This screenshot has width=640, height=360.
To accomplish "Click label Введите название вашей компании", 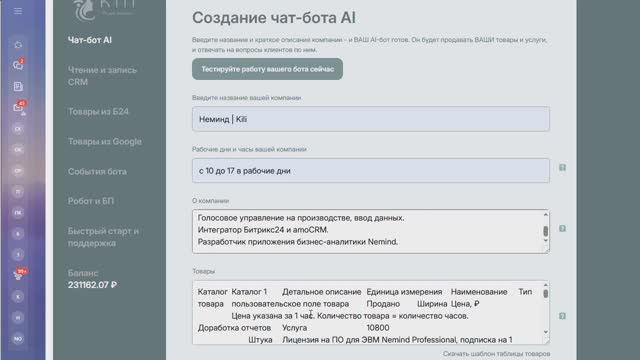I will [247, 98].
